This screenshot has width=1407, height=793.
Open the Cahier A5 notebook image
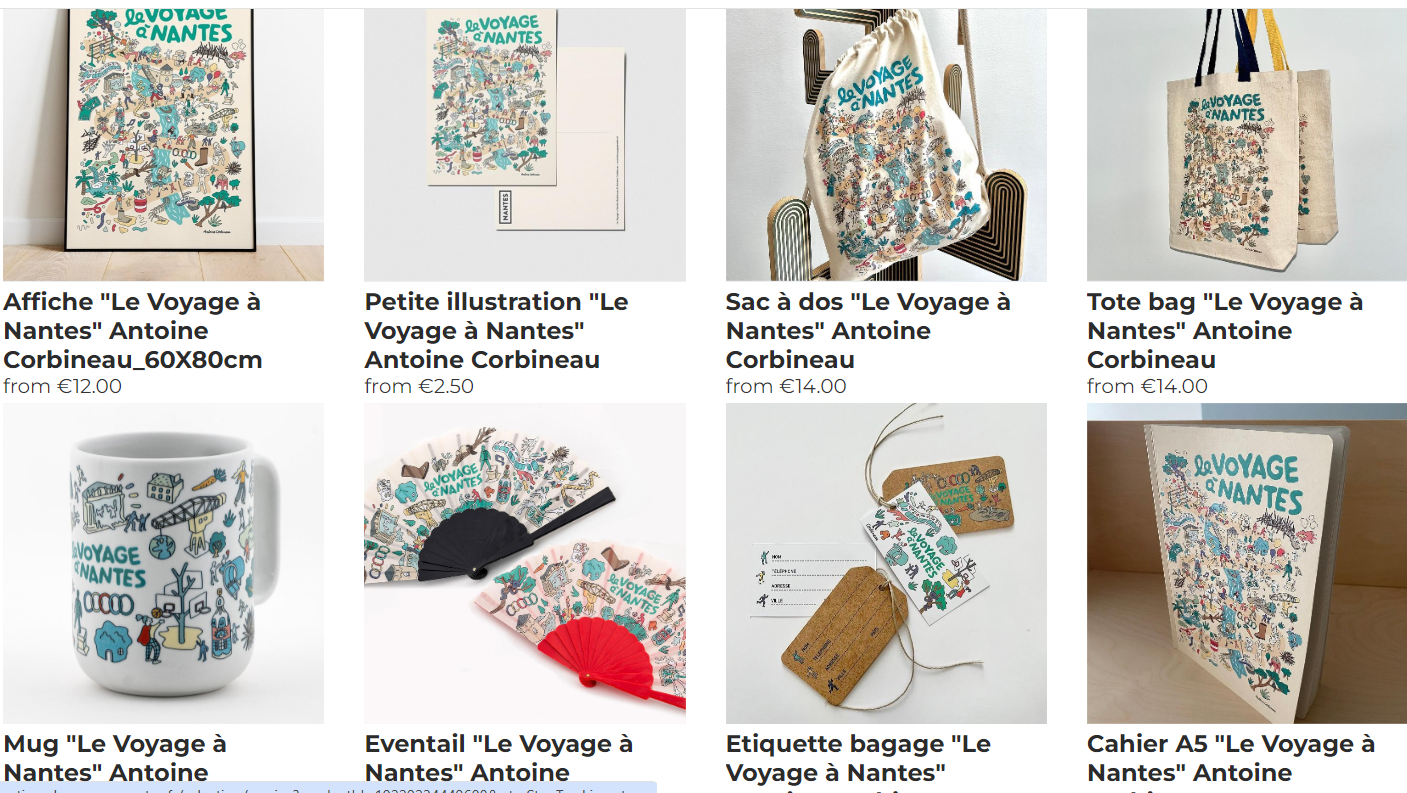[x=1247, y=563]
